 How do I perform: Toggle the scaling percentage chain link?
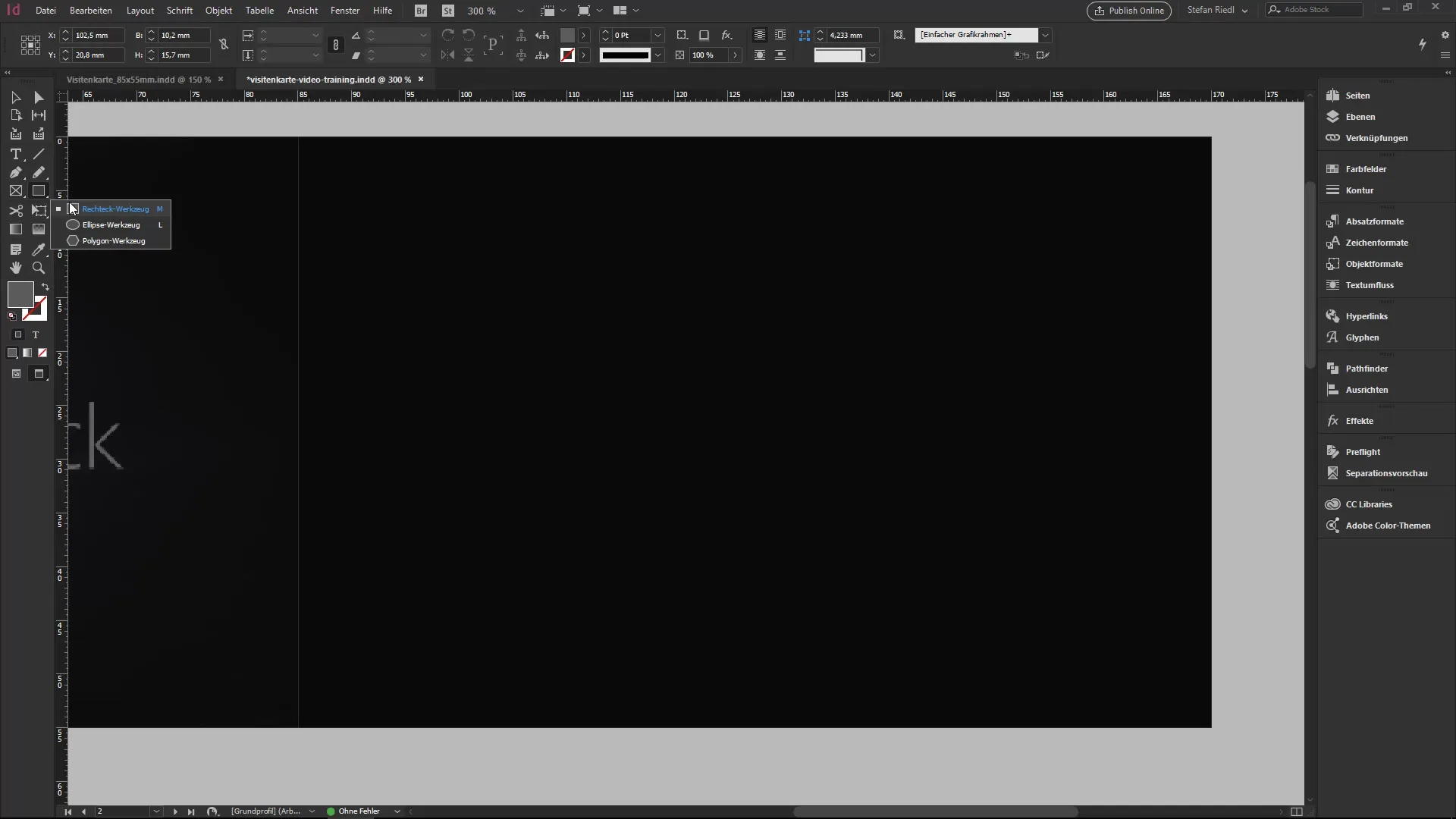336,45
